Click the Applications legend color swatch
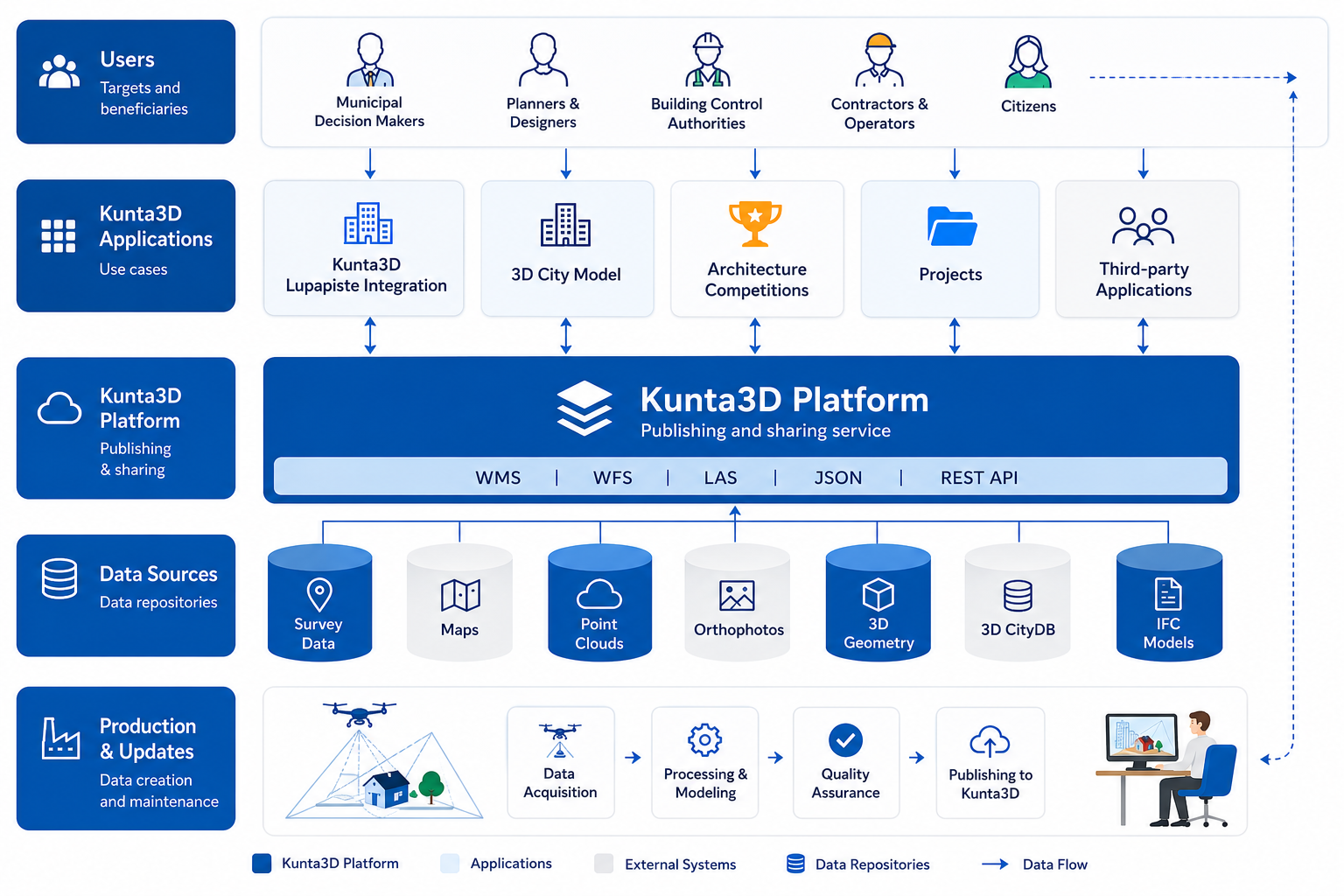The image size is (1344, 896). (x=450, y=864)
